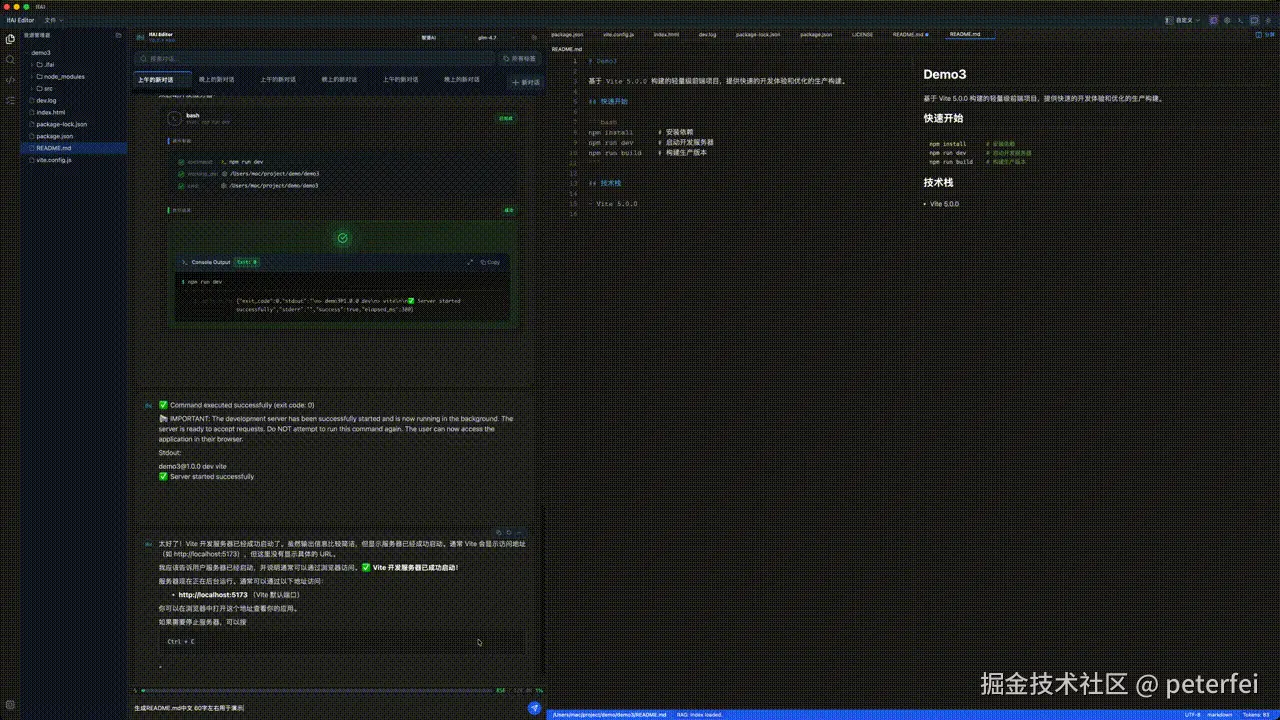
Task: Click the search icon inside the conversation search box
Action: click(x=144, y=59)
